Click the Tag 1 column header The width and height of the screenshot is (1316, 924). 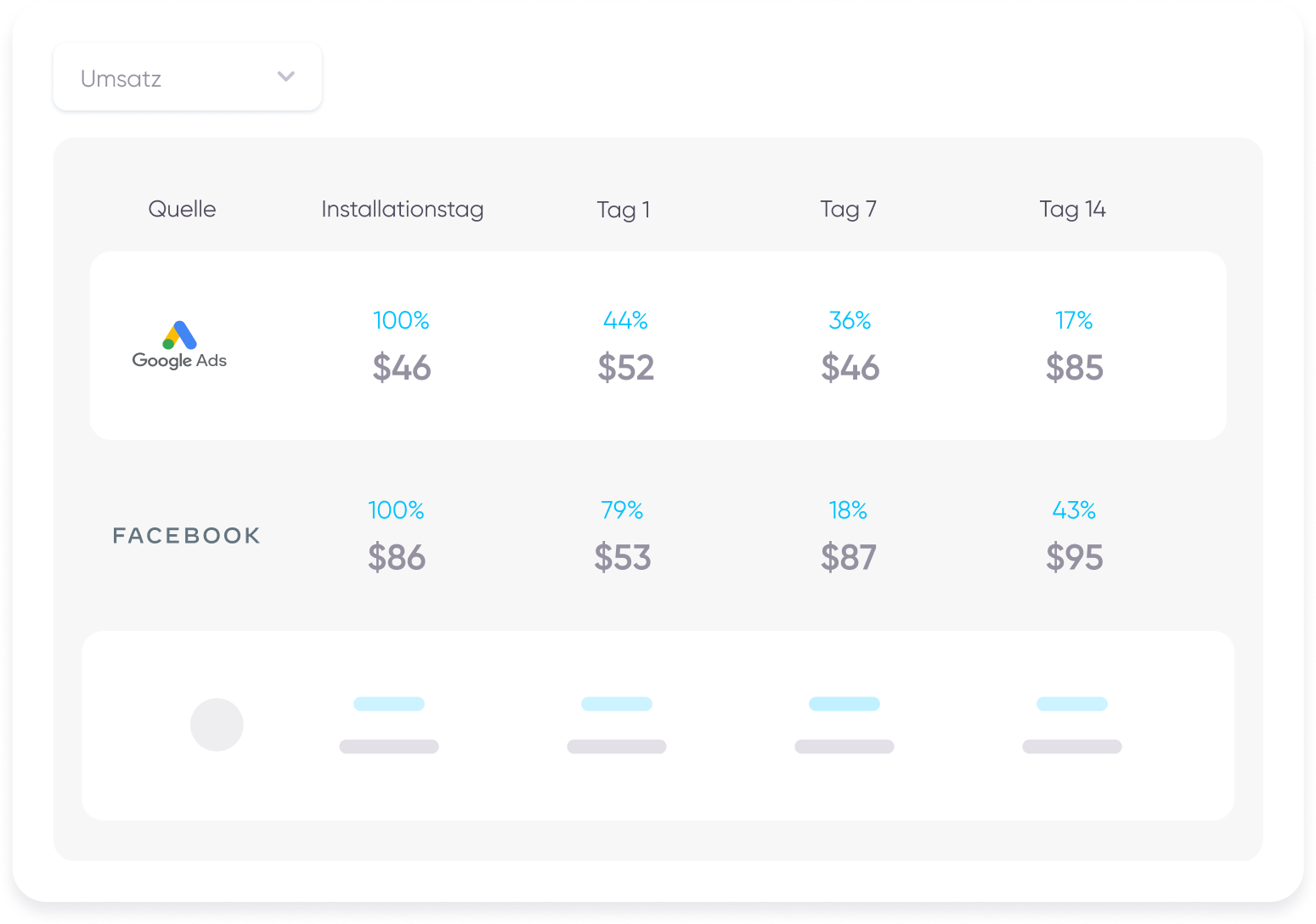coord(624,209)
